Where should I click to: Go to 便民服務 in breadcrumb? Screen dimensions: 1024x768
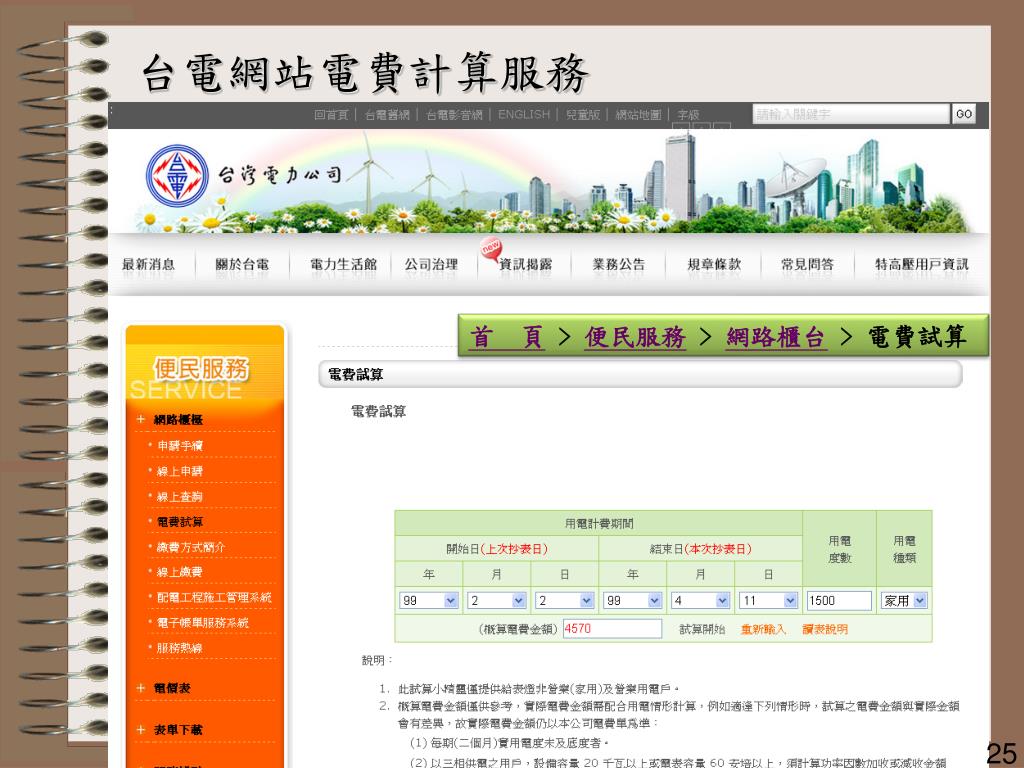pyautogui.click(x=635, y=337)
